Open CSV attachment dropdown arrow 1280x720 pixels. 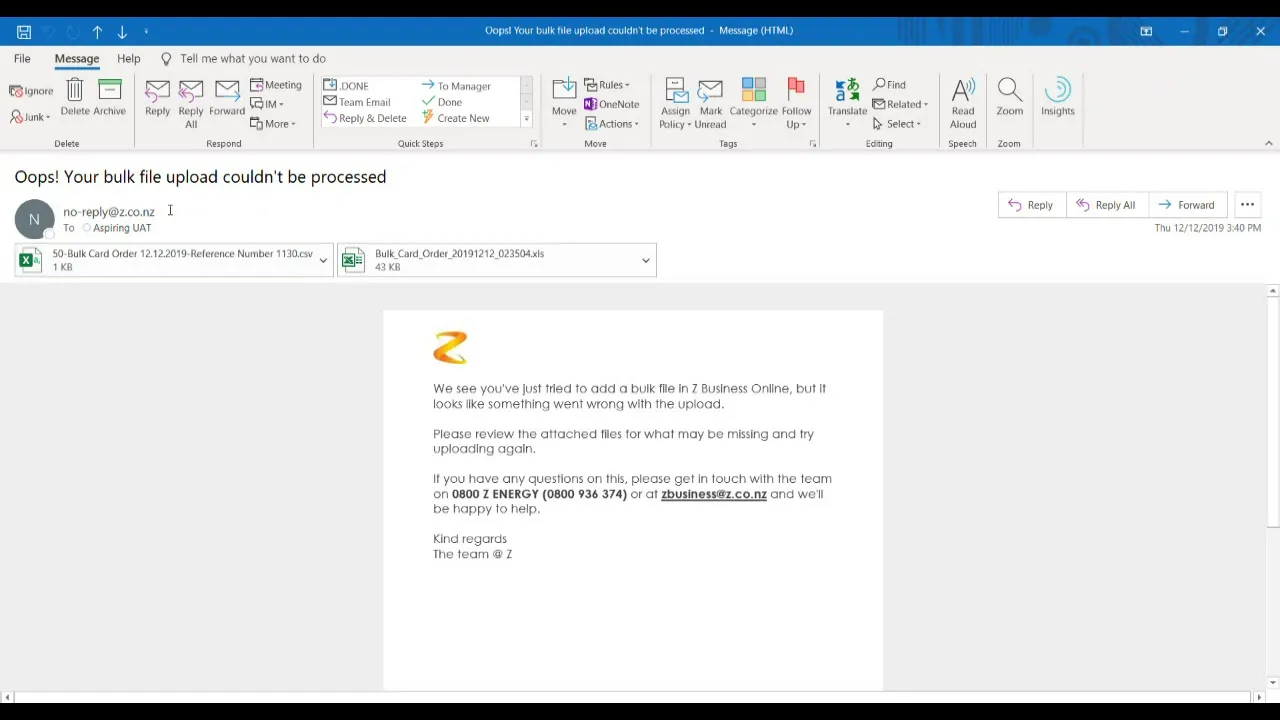[x=323, y=261]
